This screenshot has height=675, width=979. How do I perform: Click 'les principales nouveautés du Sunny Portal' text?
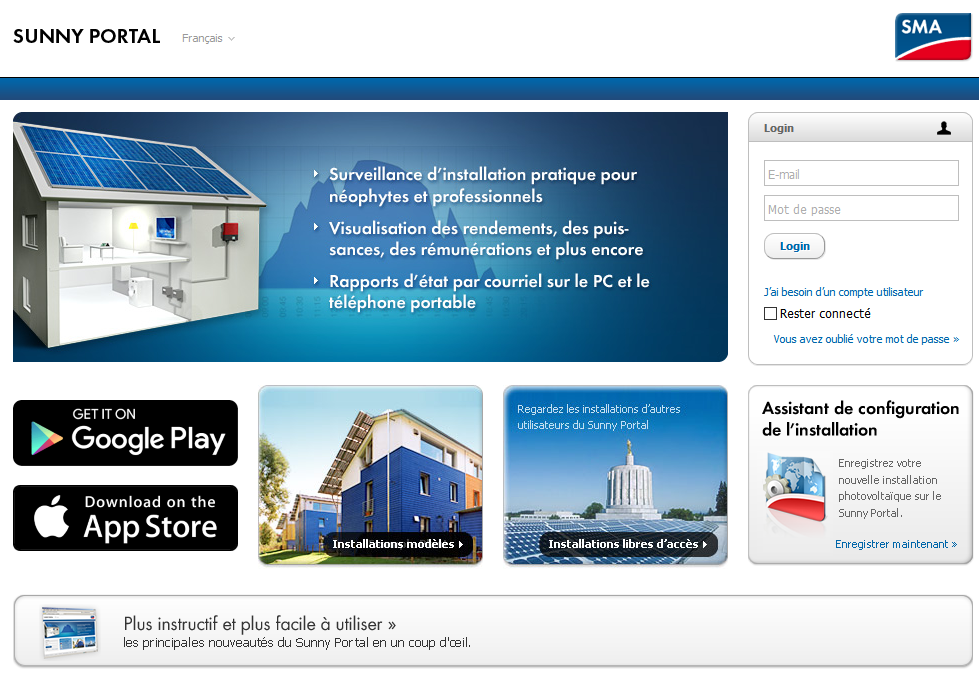point(297,643)
